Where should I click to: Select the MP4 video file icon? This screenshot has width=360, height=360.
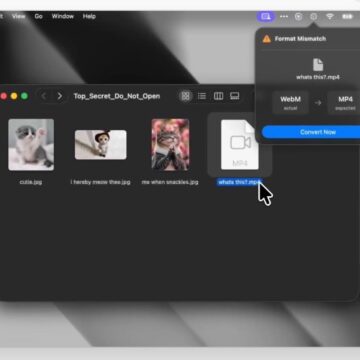240,145
